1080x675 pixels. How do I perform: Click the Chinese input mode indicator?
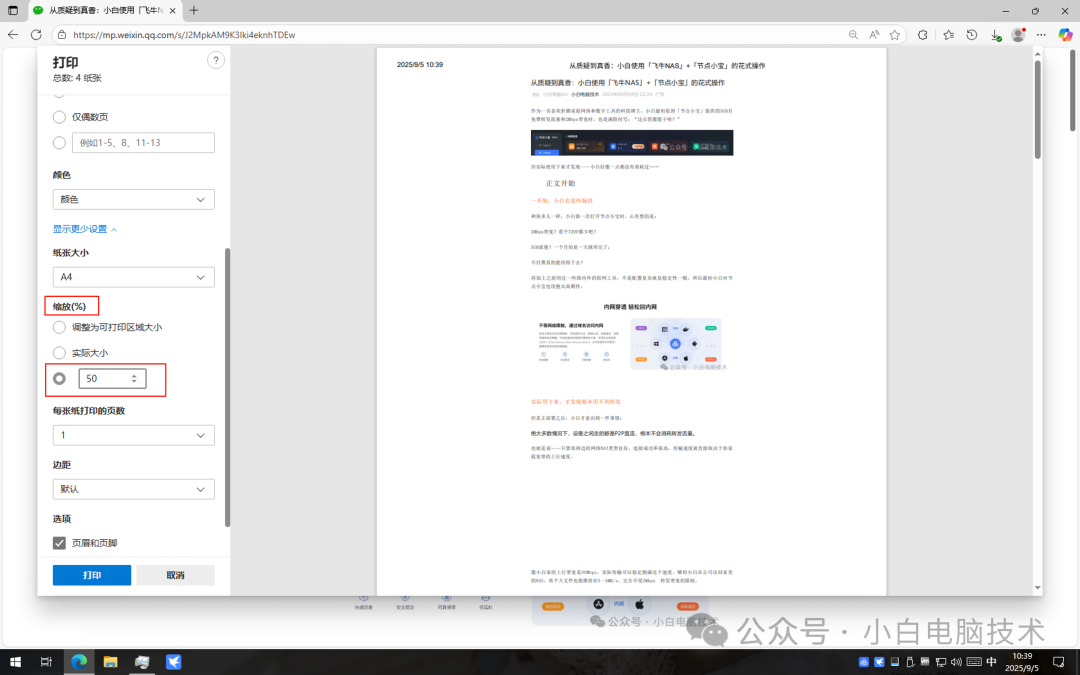pyautogui.click(x=991, y=662)
